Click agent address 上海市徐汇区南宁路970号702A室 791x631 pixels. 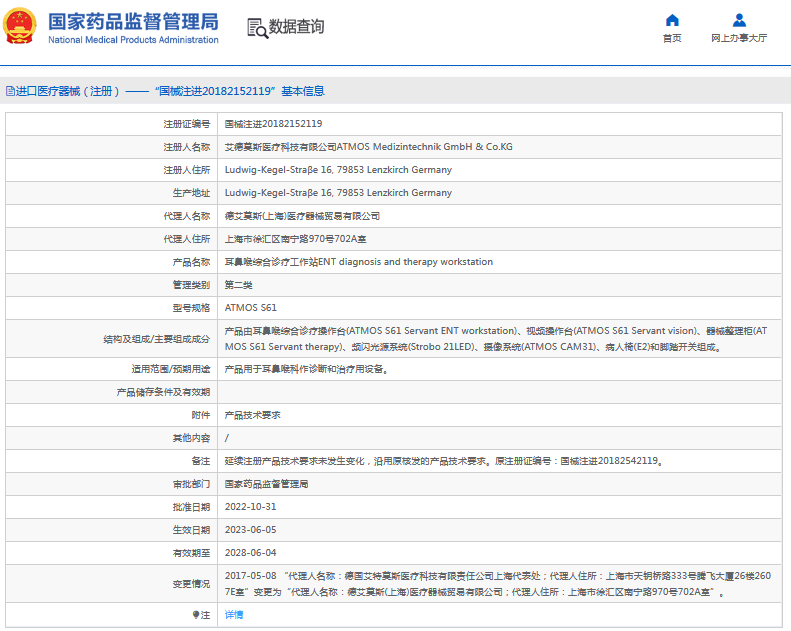coord(295,239)
